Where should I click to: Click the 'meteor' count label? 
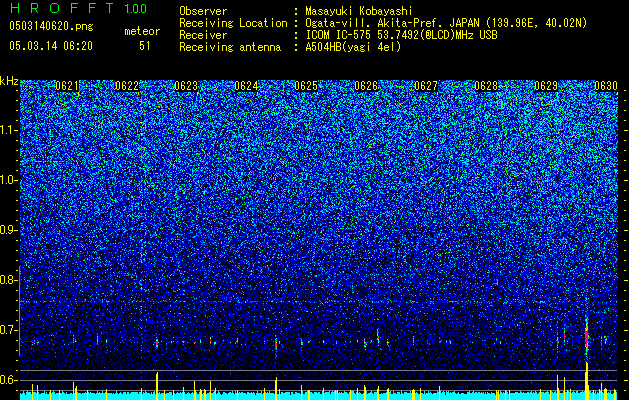click(x=142, y=31)
